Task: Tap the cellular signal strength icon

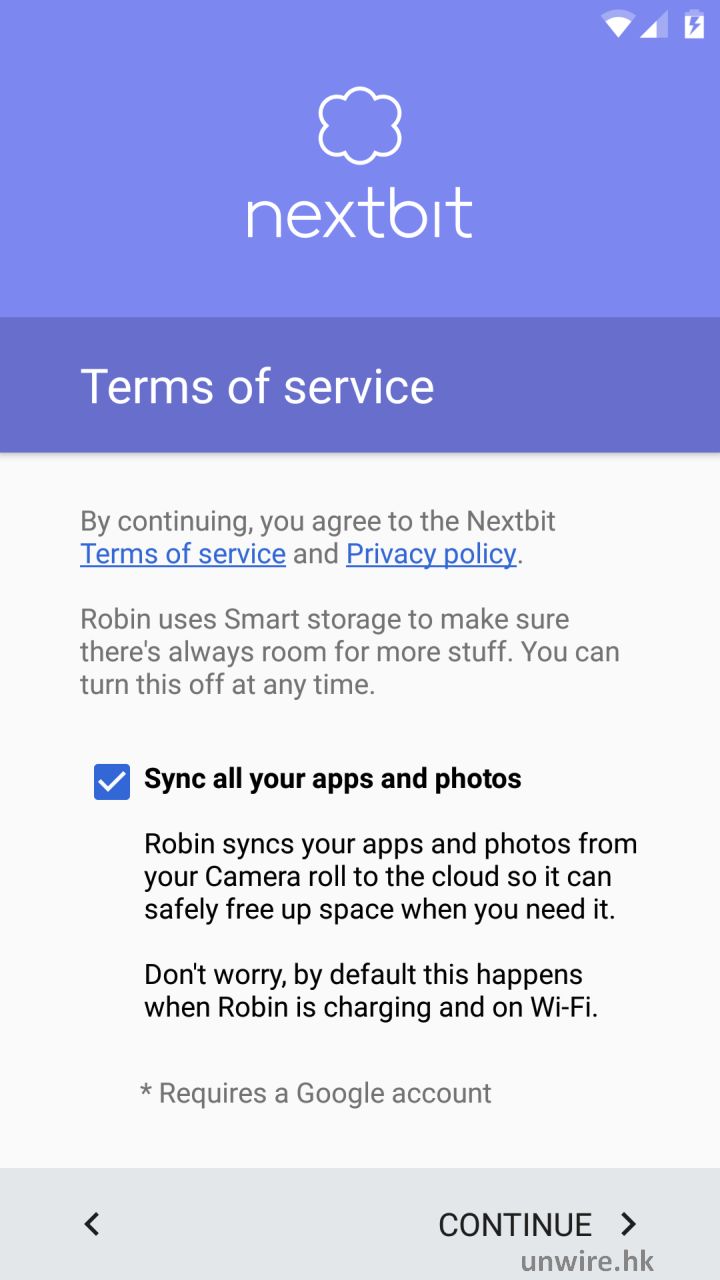Action: coord(654,24)
